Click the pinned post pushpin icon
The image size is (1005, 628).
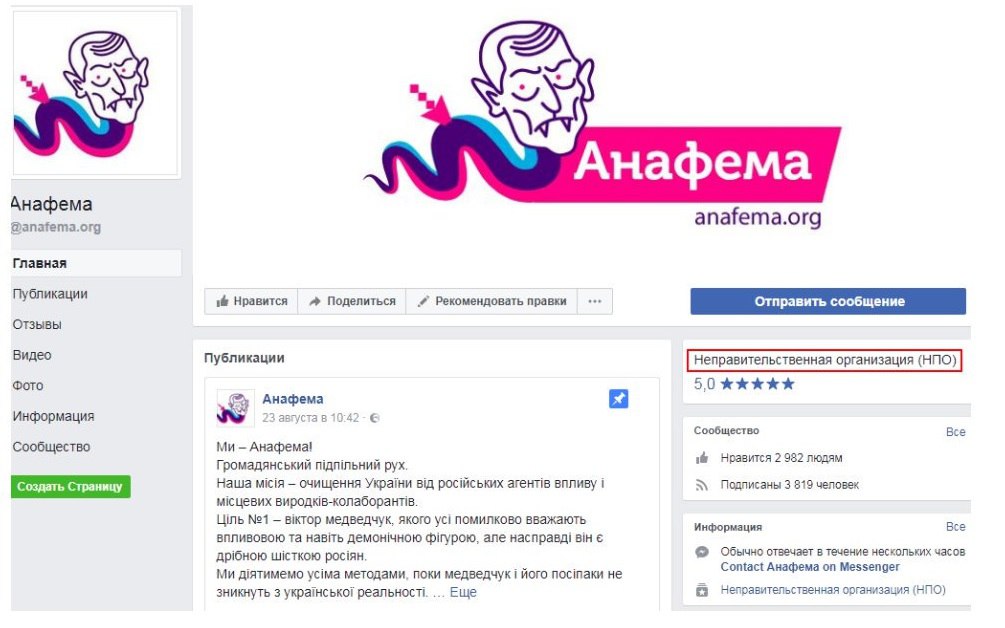[618, 399]
